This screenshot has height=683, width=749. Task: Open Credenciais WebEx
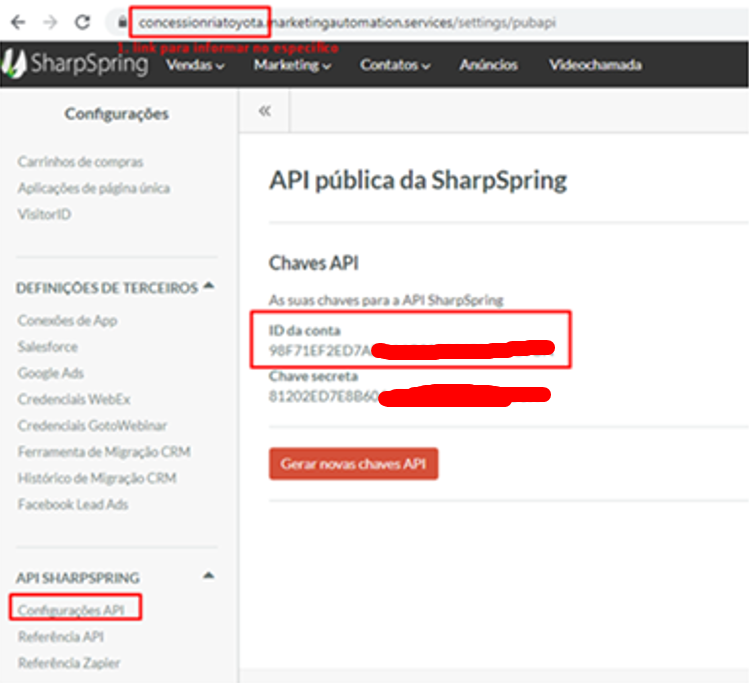tap(74, 399)
